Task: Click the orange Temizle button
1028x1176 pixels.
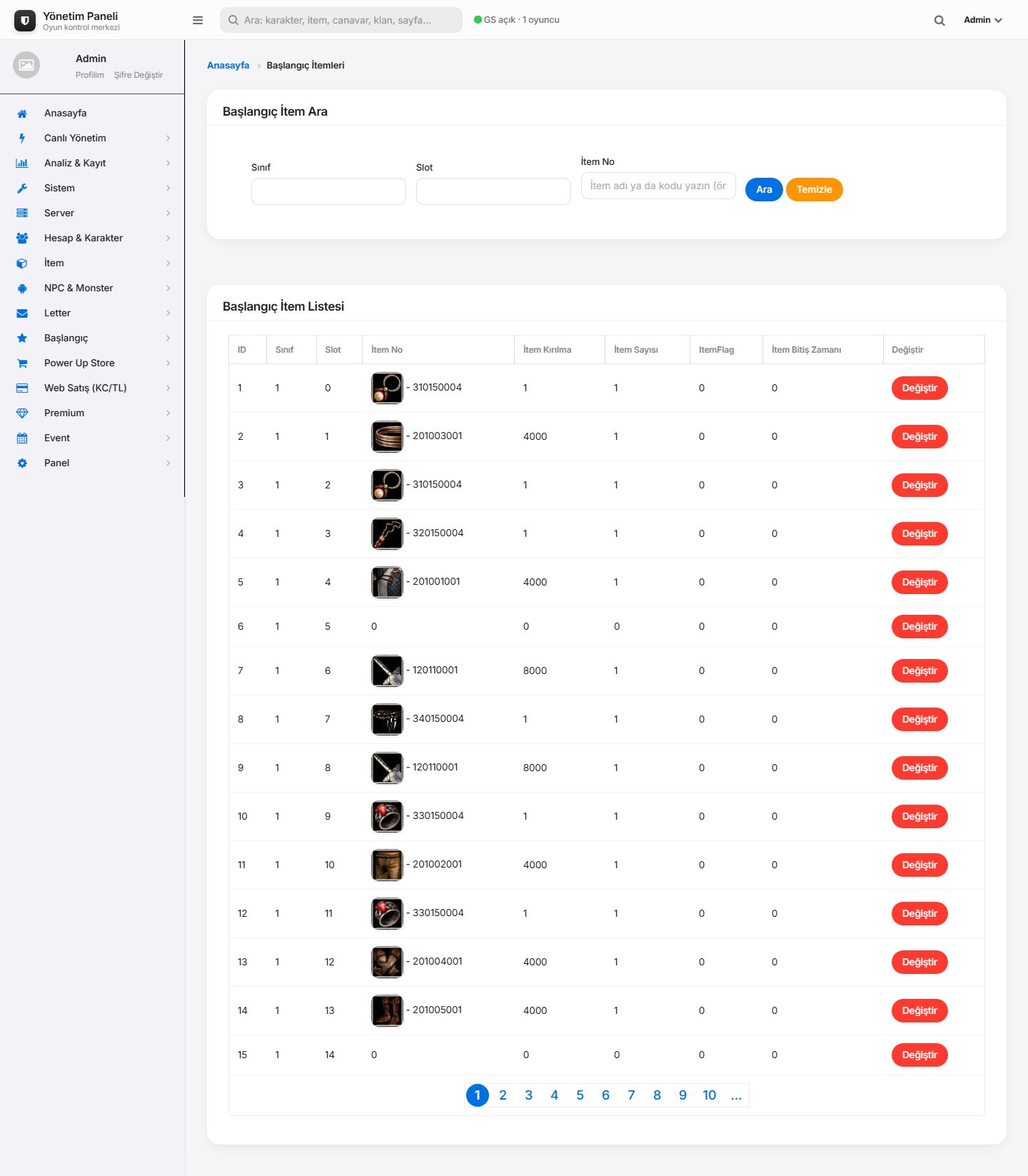Action: [815, 189]
